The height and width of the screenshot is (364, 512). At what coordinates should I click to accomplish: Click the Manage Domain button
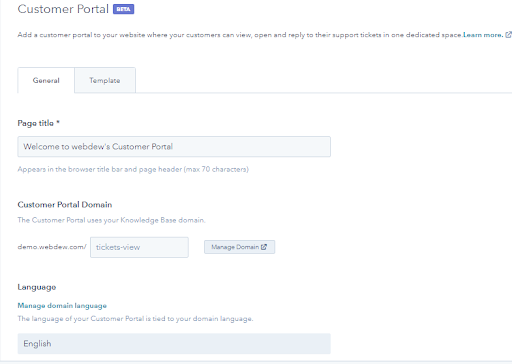click(x=239, y=247)
